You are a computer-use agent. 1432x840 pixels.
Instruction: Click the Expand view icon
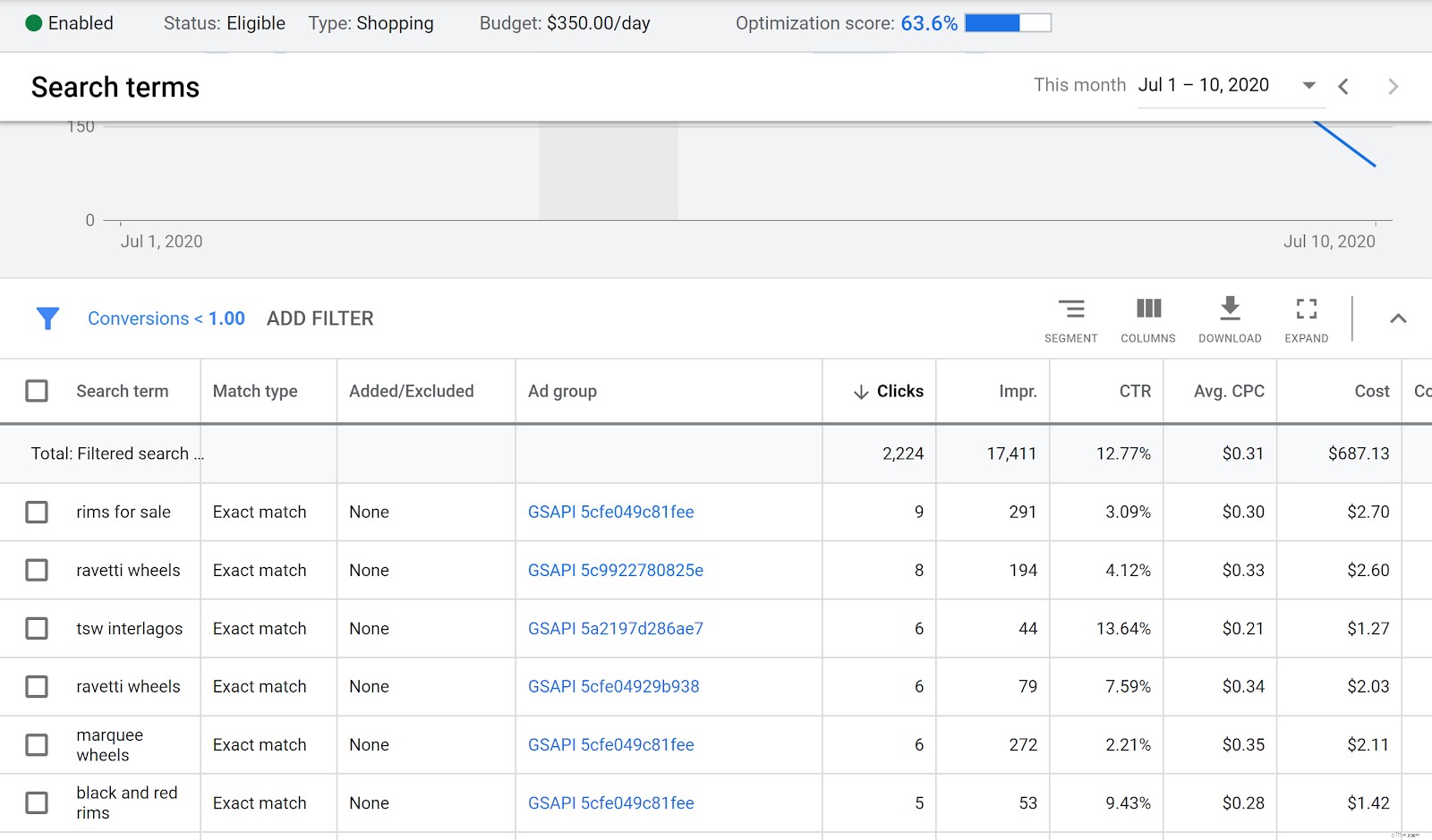[x=1306, y=309]
